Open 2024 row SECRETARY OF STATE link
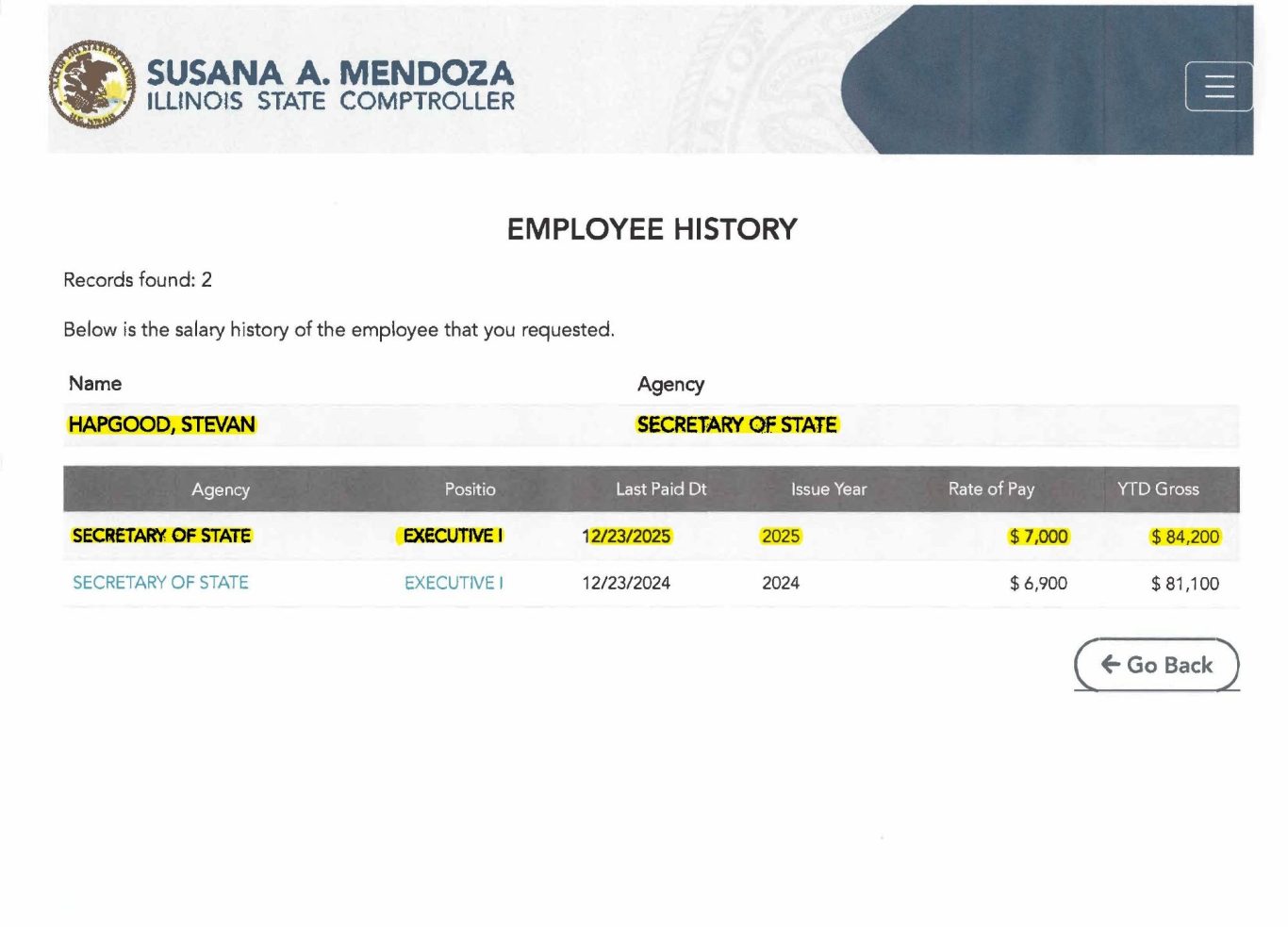Screen dimensions: 1288x927 click(x=160, y=583)
